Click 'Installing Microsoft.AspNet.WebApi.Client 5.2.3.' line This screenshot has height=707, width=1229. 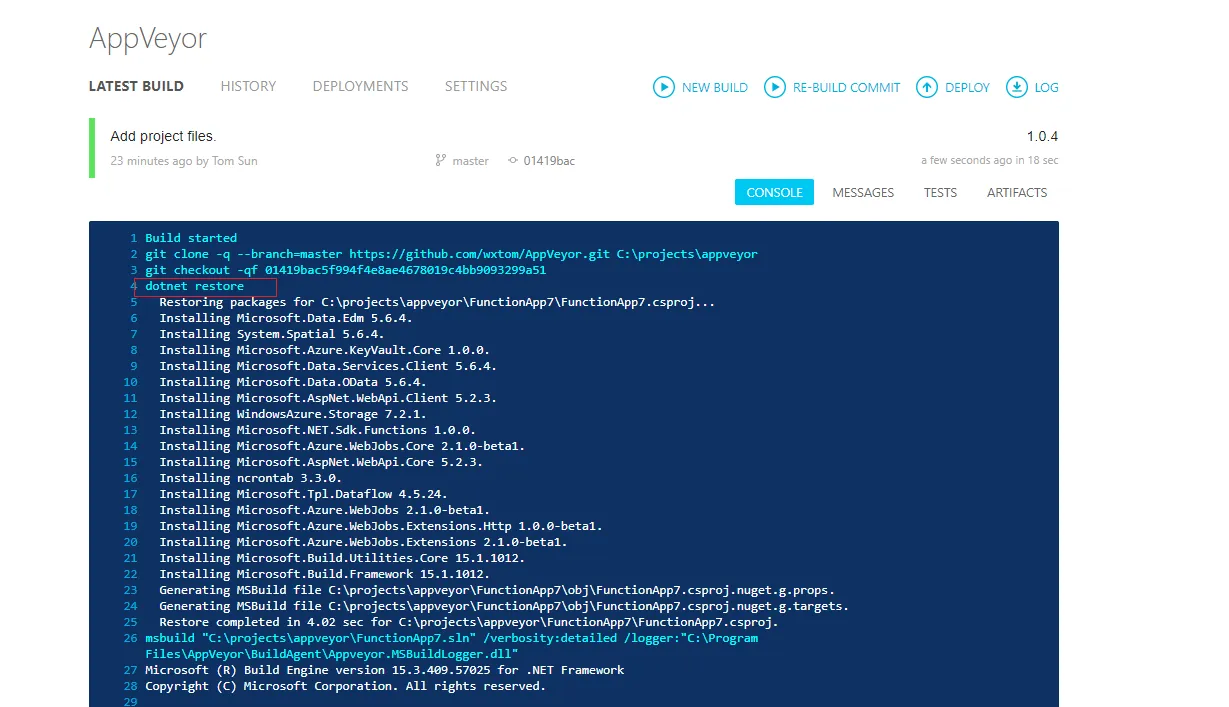tap(328, 398)
